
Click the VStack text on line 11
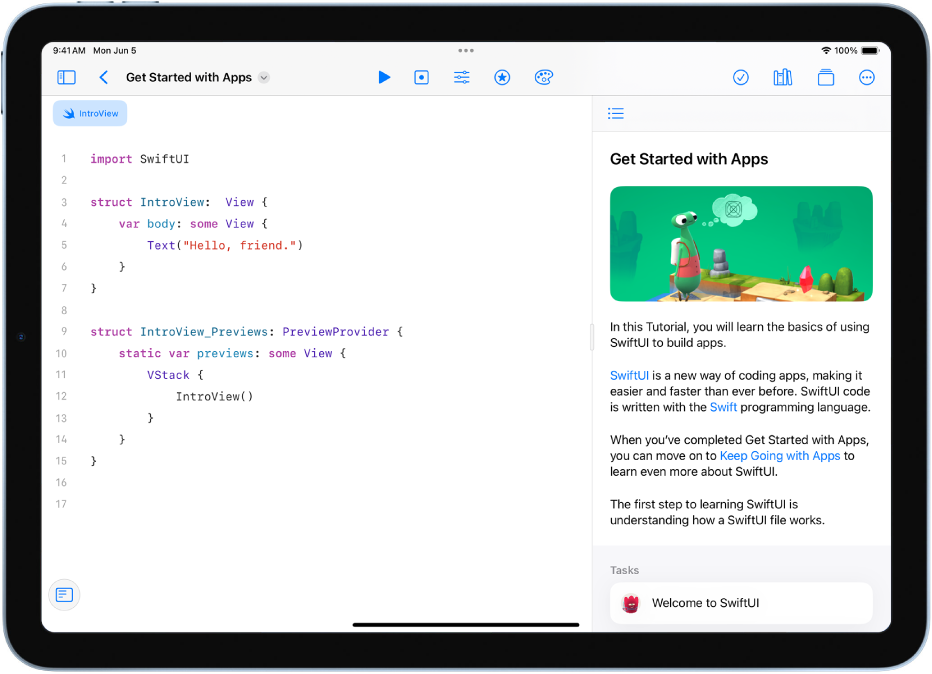tap(168, 375)
